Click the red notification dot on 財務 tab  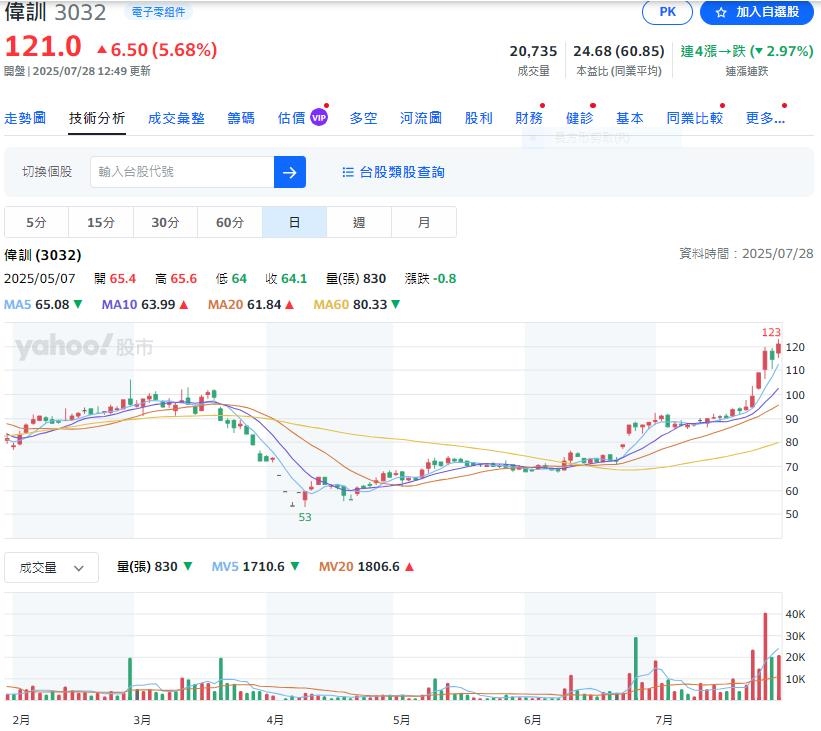click(541, 103)
